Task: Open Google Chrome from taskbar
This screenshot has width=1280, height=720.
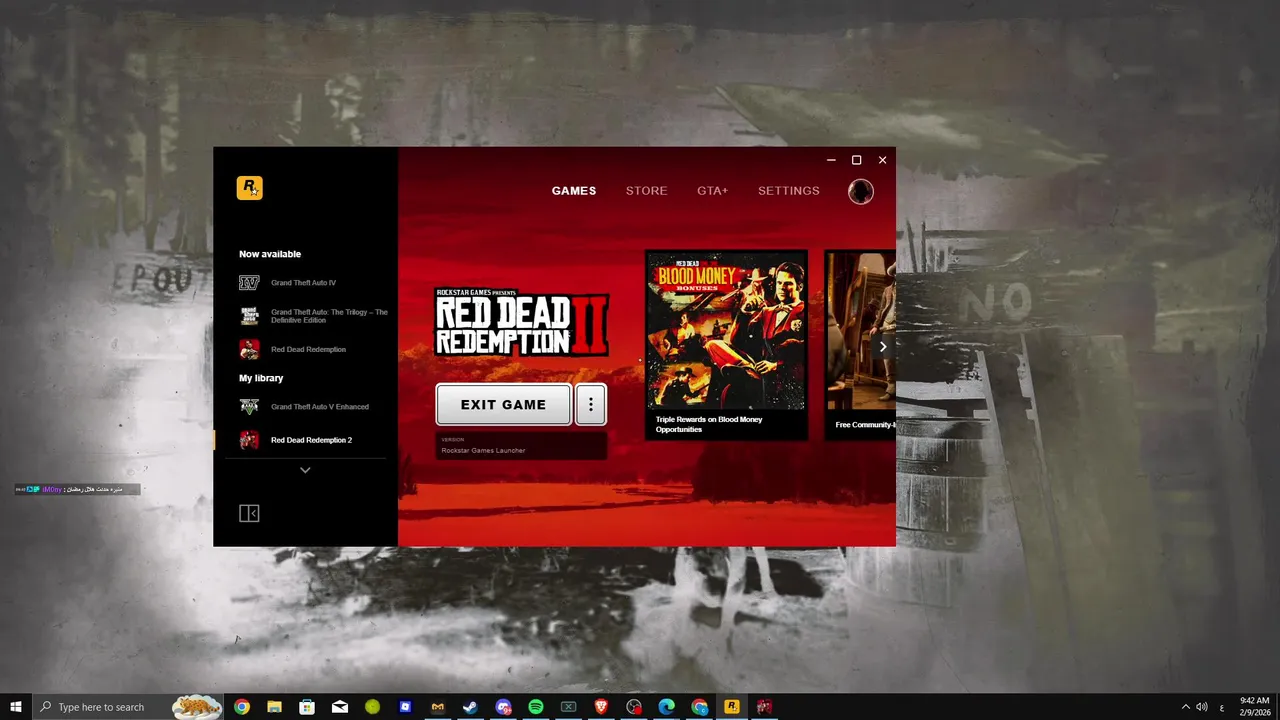Action: 241,707
